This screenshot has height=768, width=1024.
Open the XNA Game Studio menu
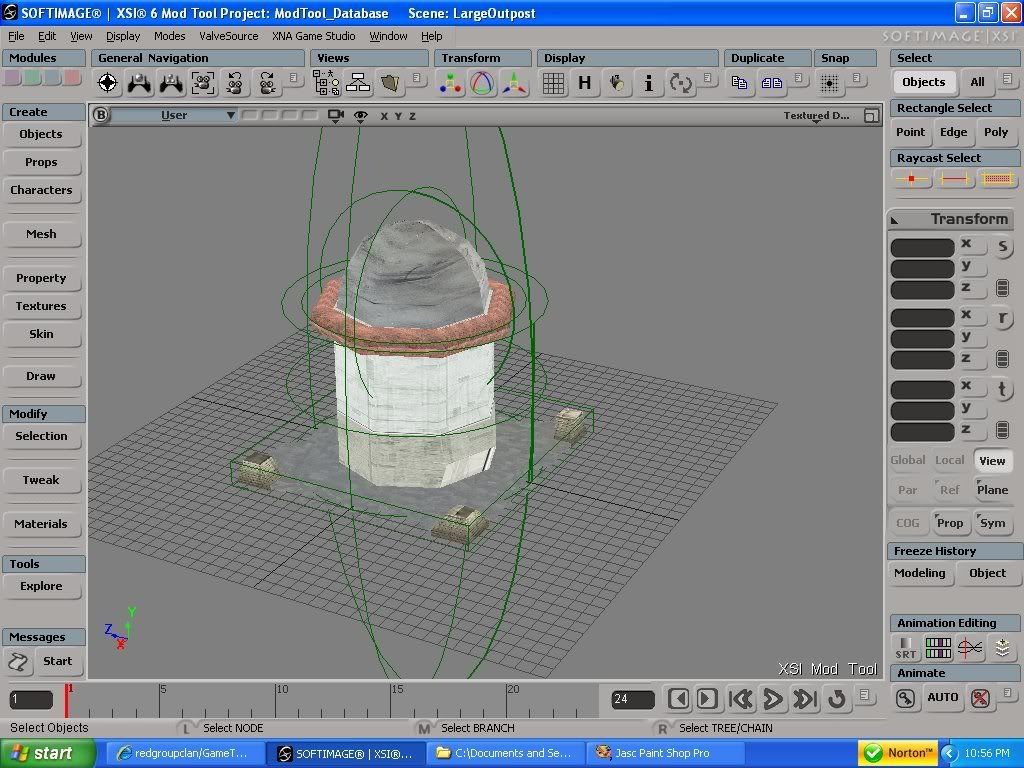coord(313,36)
